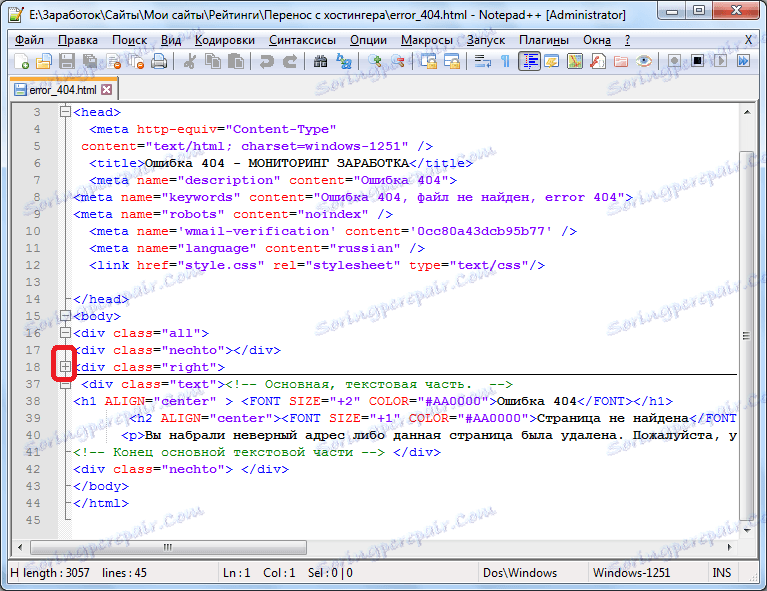Collapse the div class text fold marker
The image size is (767, 591).
65,385
